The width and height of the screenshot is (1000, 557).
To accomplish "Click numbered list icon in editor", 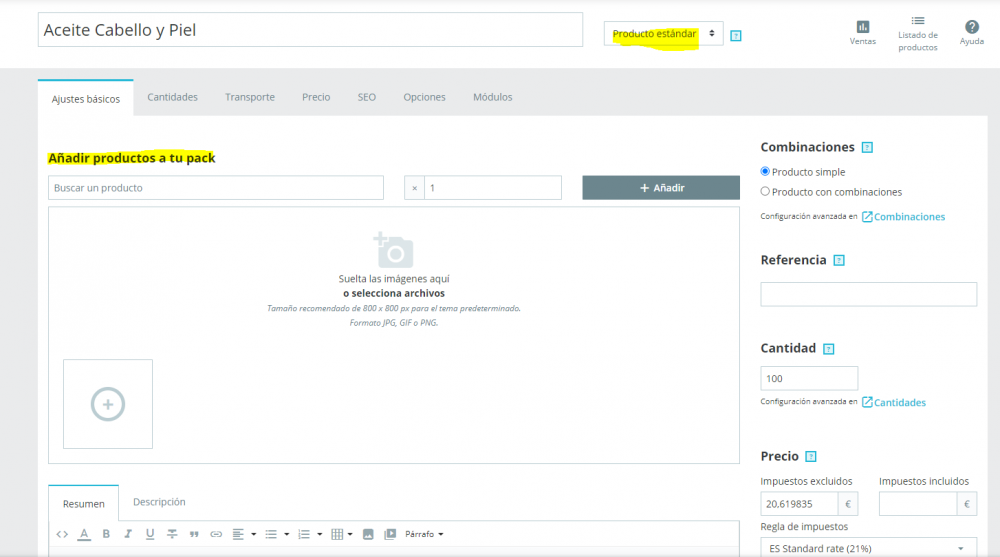I will tap(304, 534).
